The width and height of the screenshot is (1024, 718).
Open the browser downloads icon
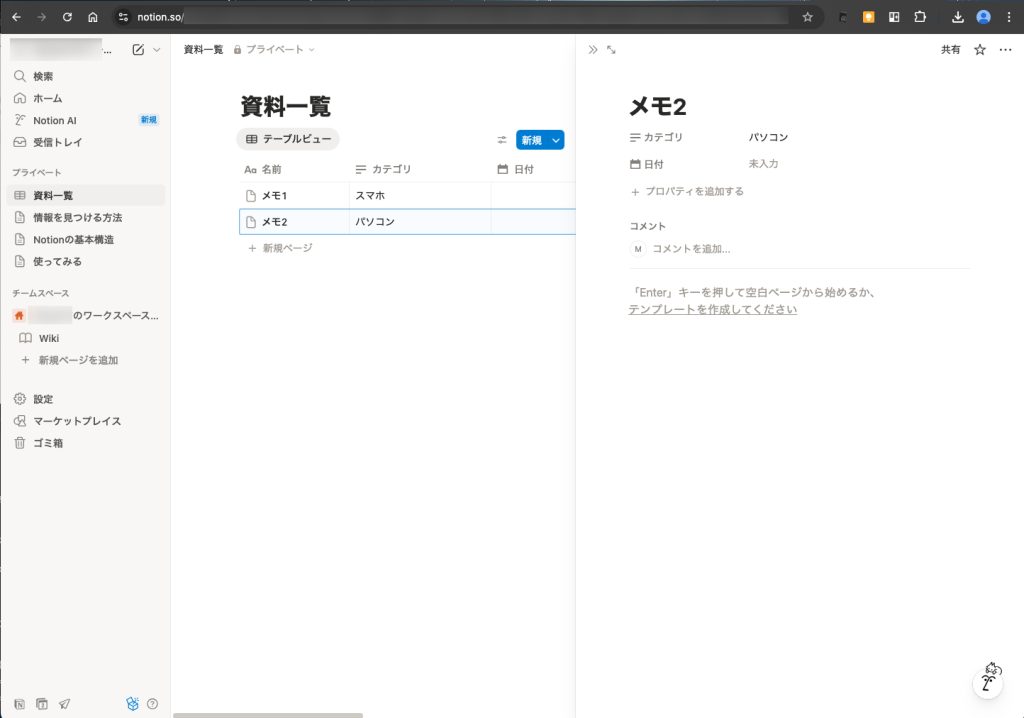pyautogui.click(x=957, y=17)
